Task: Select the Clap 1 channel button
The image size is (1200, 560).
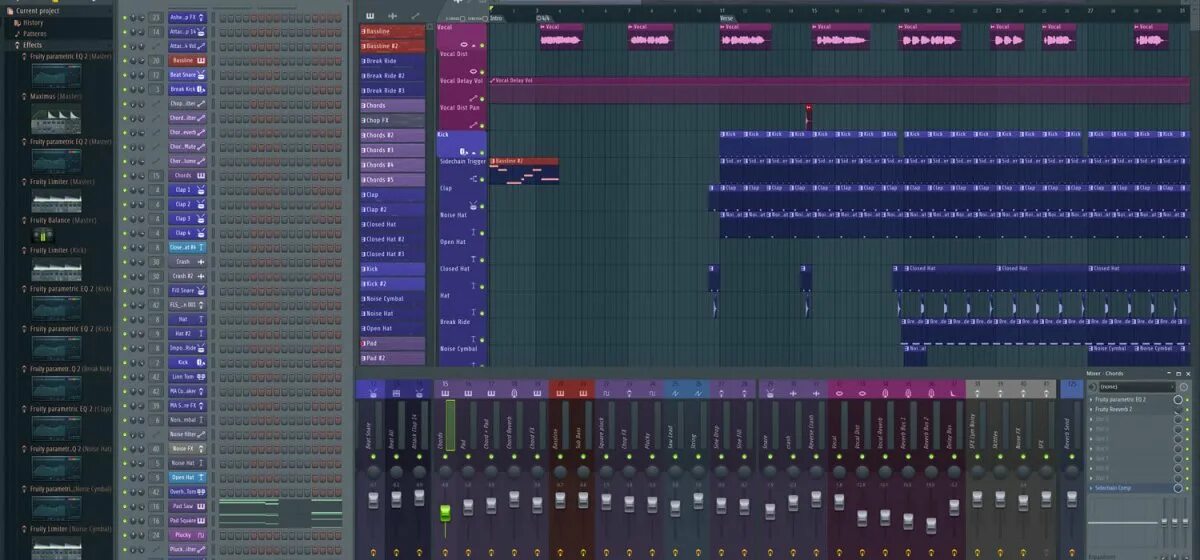Action: [x=187, y=189]
